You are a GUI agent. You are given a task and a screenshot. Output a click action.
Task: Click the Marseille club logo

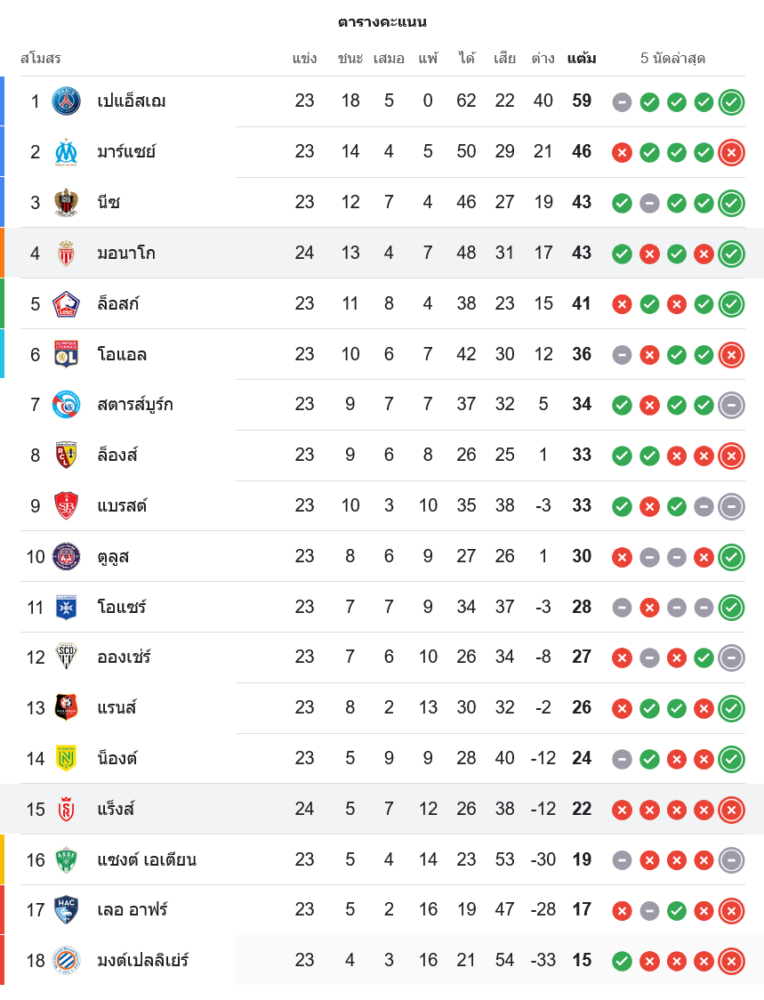tap(66, 152)
